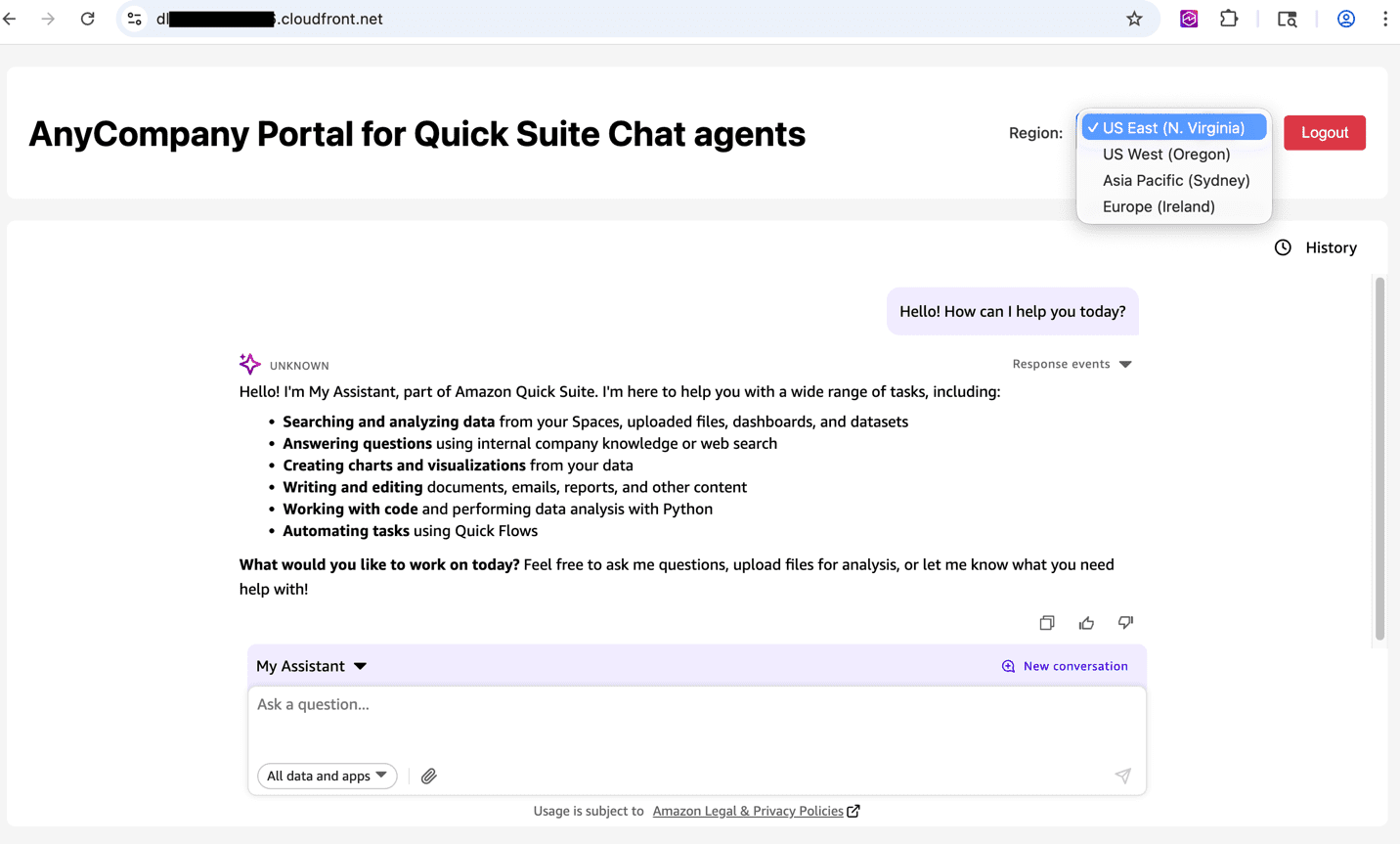This screenshot has height=844, width=1400.
Task: Send the question with paper plane icon
Action: [1122, 776]
